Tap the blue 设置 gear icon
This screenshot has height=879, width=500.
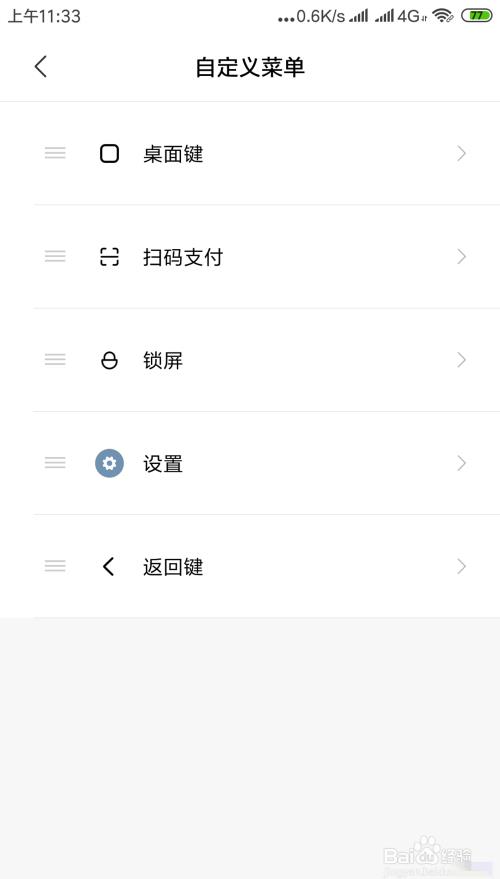pos(109,464)
